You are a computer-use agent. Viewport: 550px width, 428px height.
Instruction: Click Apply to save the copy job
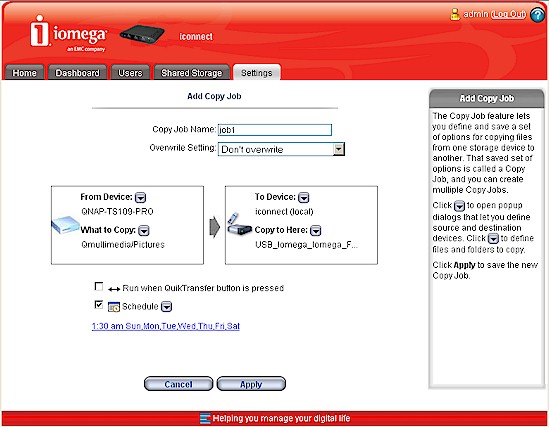click(x=251, y=384)
